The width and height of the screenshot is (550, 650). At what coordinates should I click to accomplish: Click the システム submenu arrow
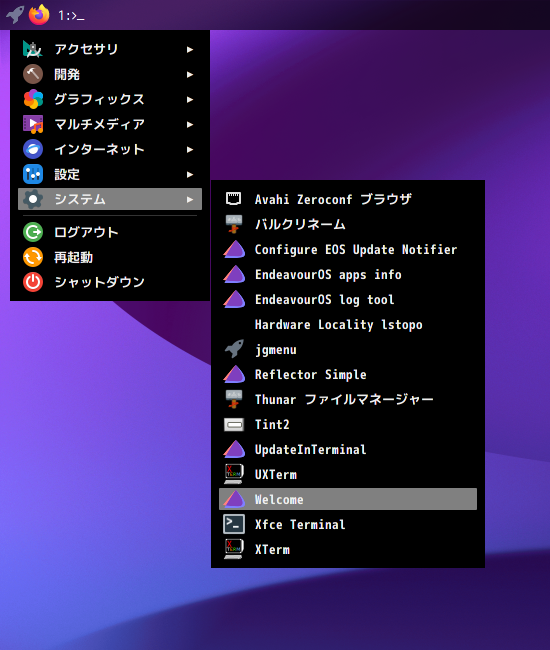click(190, 199)
